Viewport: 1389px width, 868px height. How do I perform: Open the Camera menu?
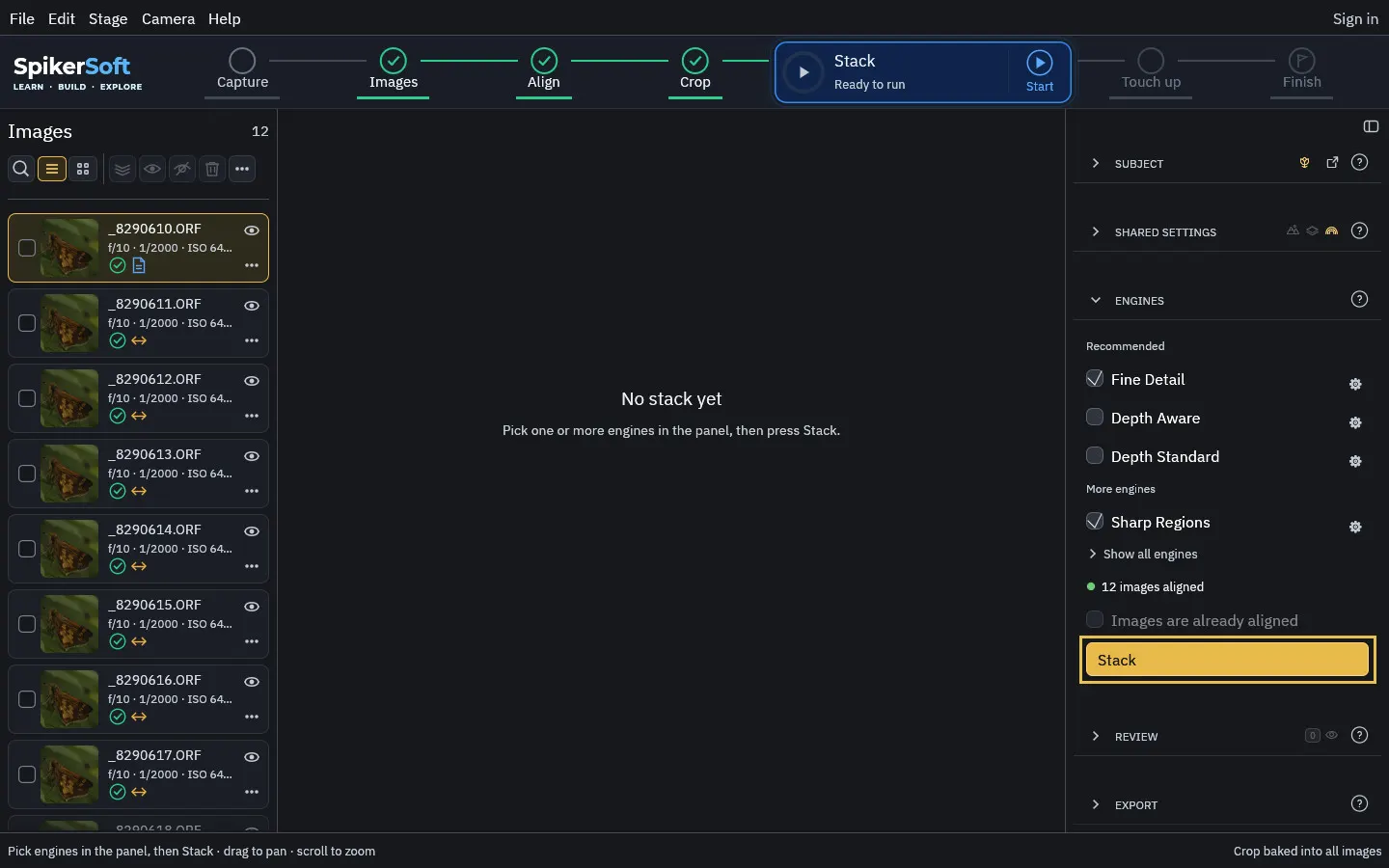coord(168,18)
